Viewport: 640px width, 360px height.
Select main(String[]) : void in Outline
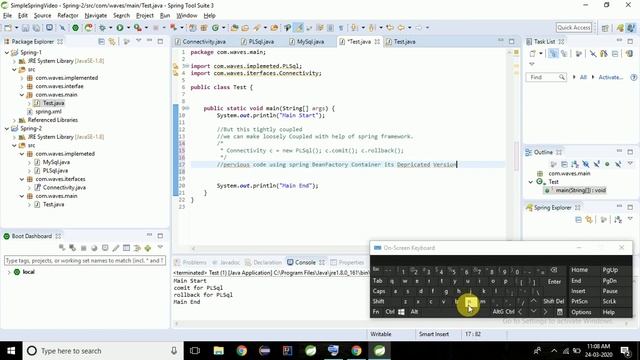pyautogui.click(x=576, y=190)
